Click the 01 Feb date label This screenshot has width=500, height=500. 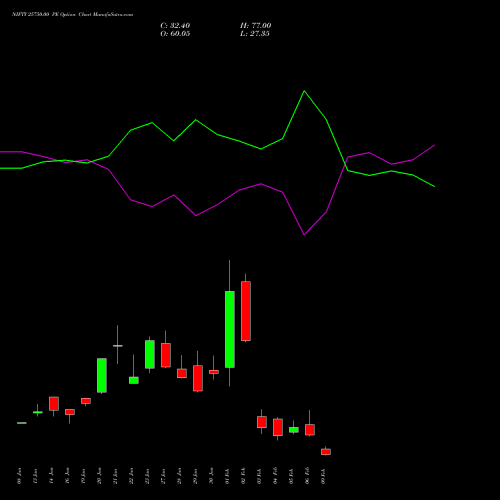click(x=227, y=476)
